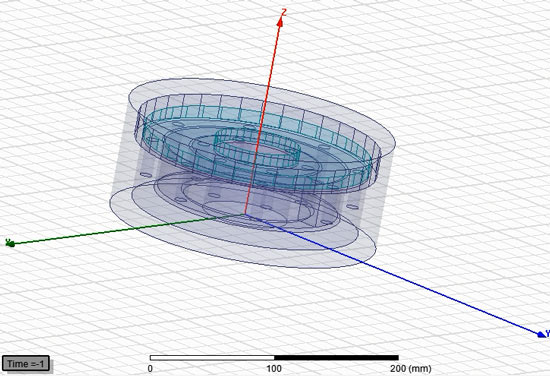Click the 100 scale bar label

tap(274, 369)
